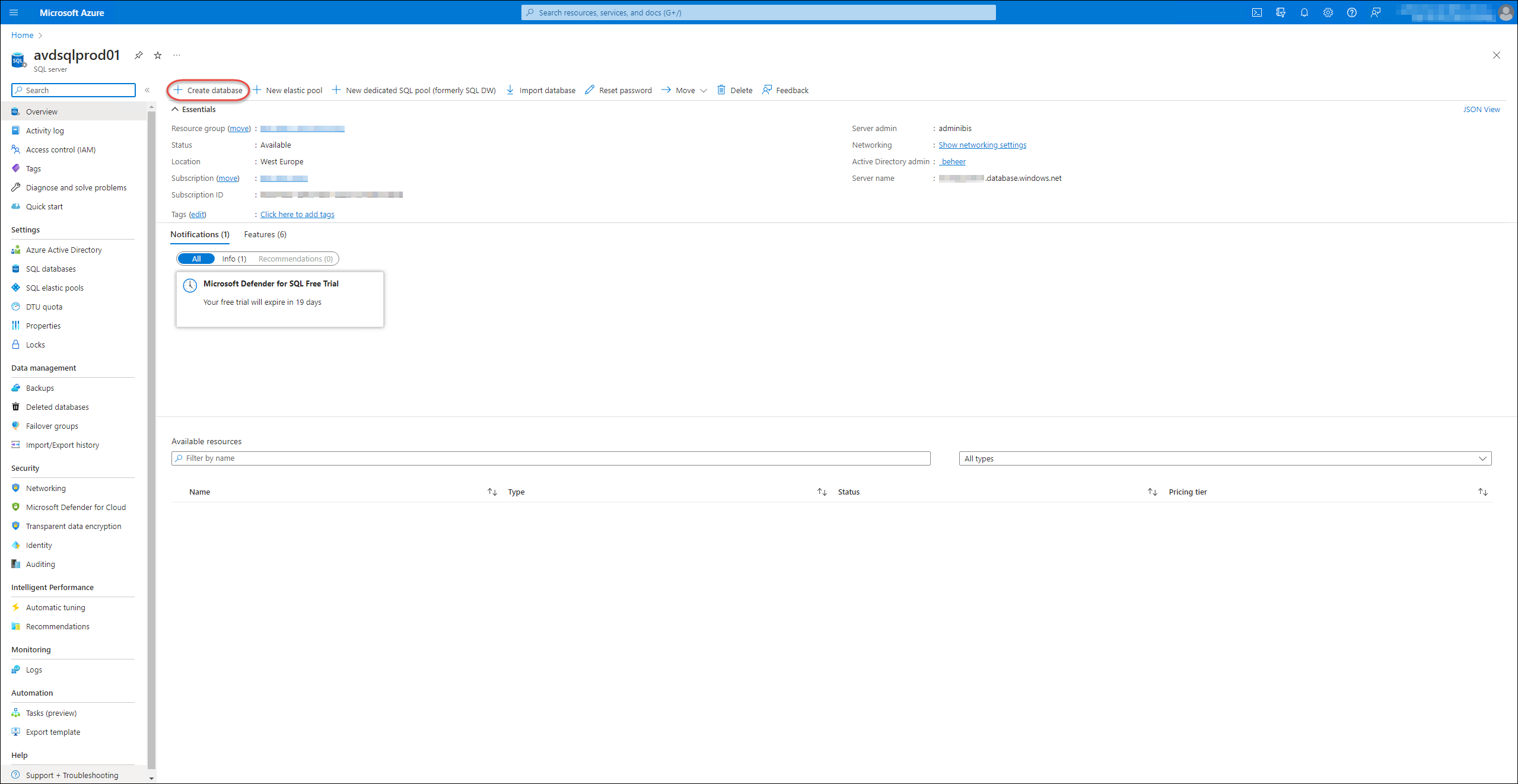
Task: Open Quick start
Action: (x=74, y=206)
